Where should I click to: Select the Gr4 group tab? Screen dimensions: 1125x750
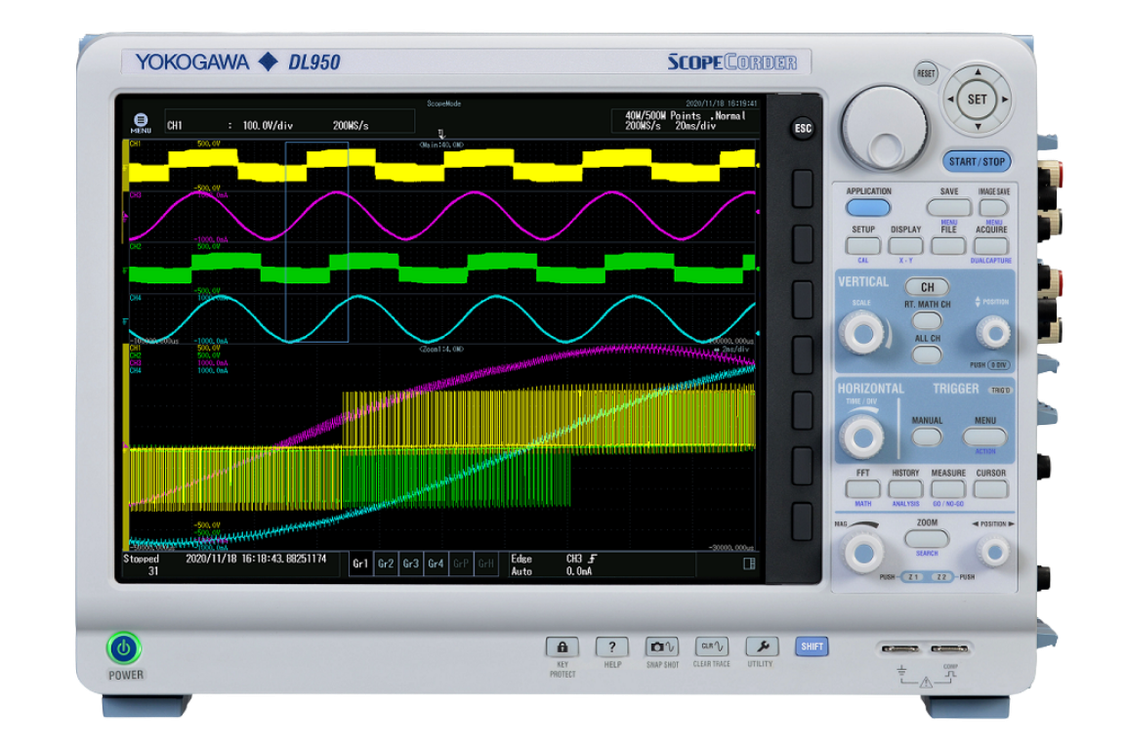pos(435,562)
